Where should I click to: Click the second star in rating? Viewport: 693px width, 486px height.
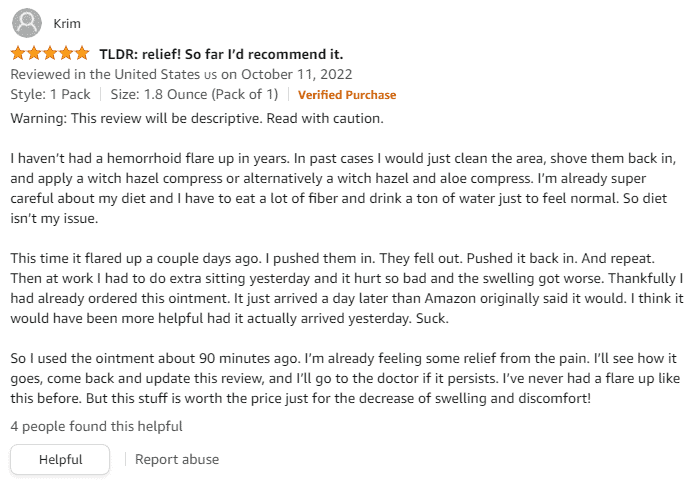[x=34, y=53]
